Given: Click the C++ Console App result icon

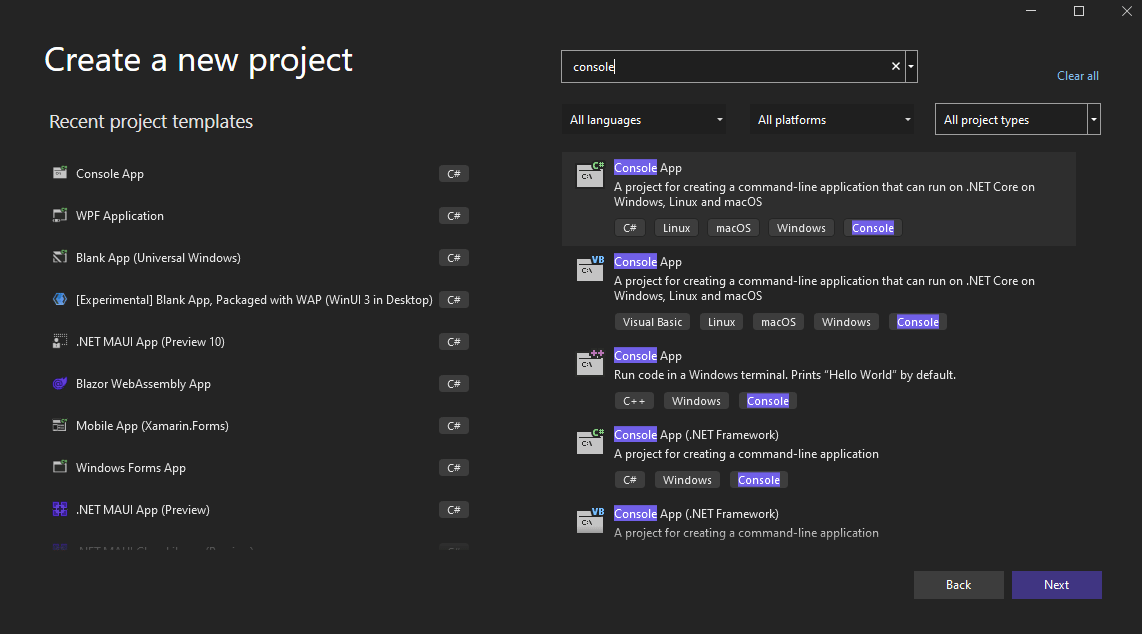Looking at the screenshot, I should (x=590, y=362).
